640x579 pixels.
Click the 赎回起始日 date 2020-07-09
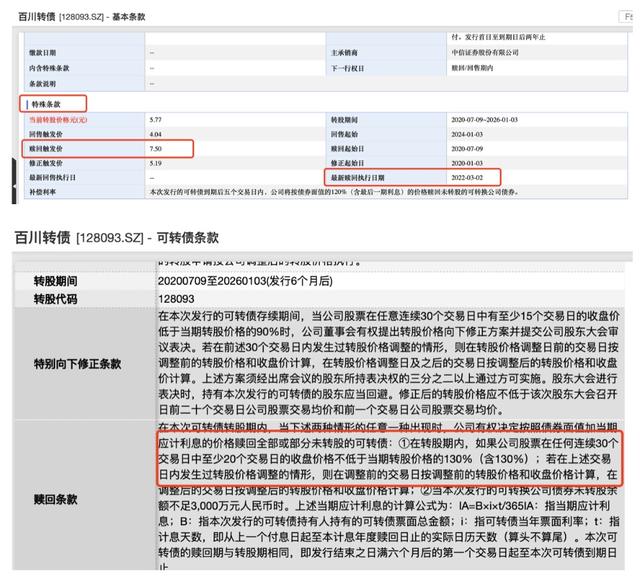pyautogui.click(x=467, y=149)
